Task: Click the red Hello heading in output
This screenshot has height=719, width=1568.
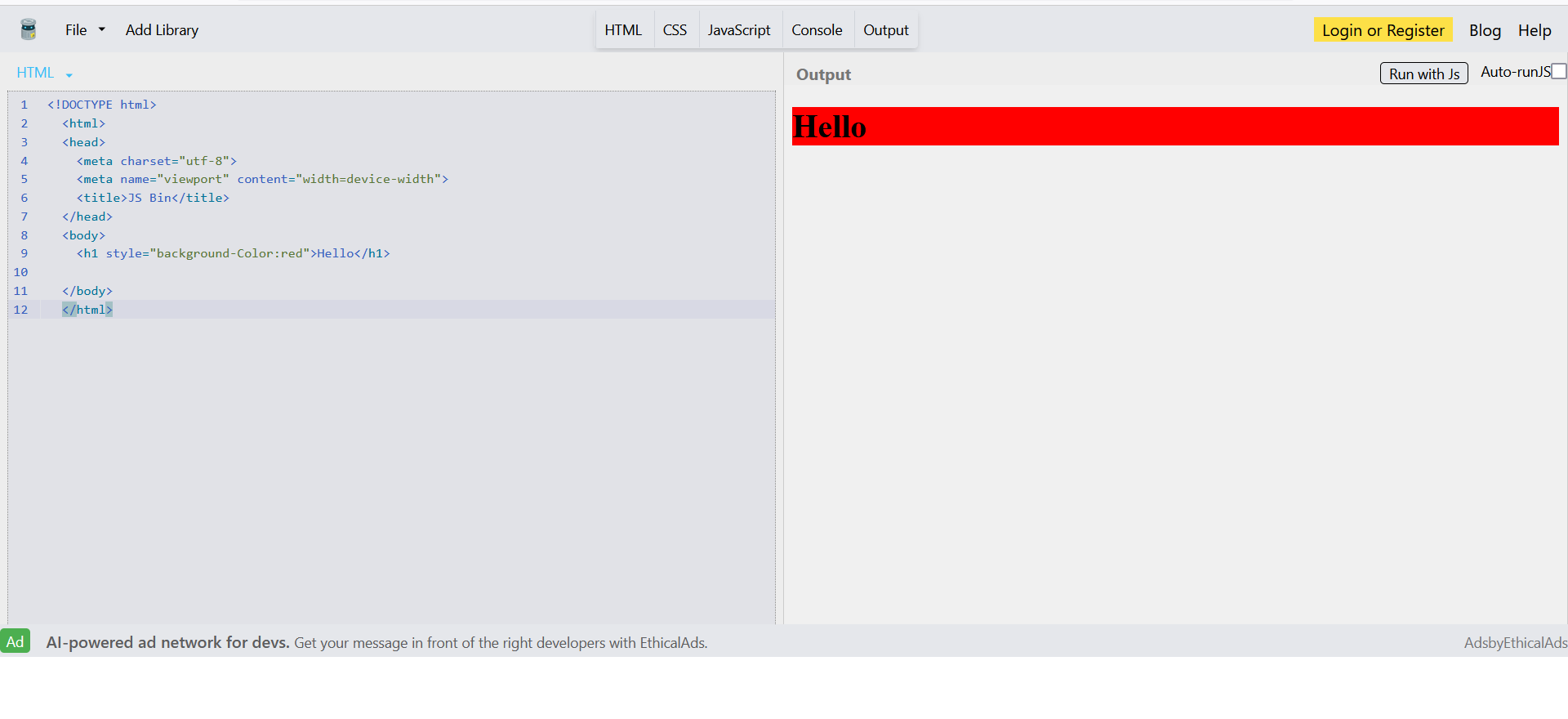Action: click(x=1175, y=127)
